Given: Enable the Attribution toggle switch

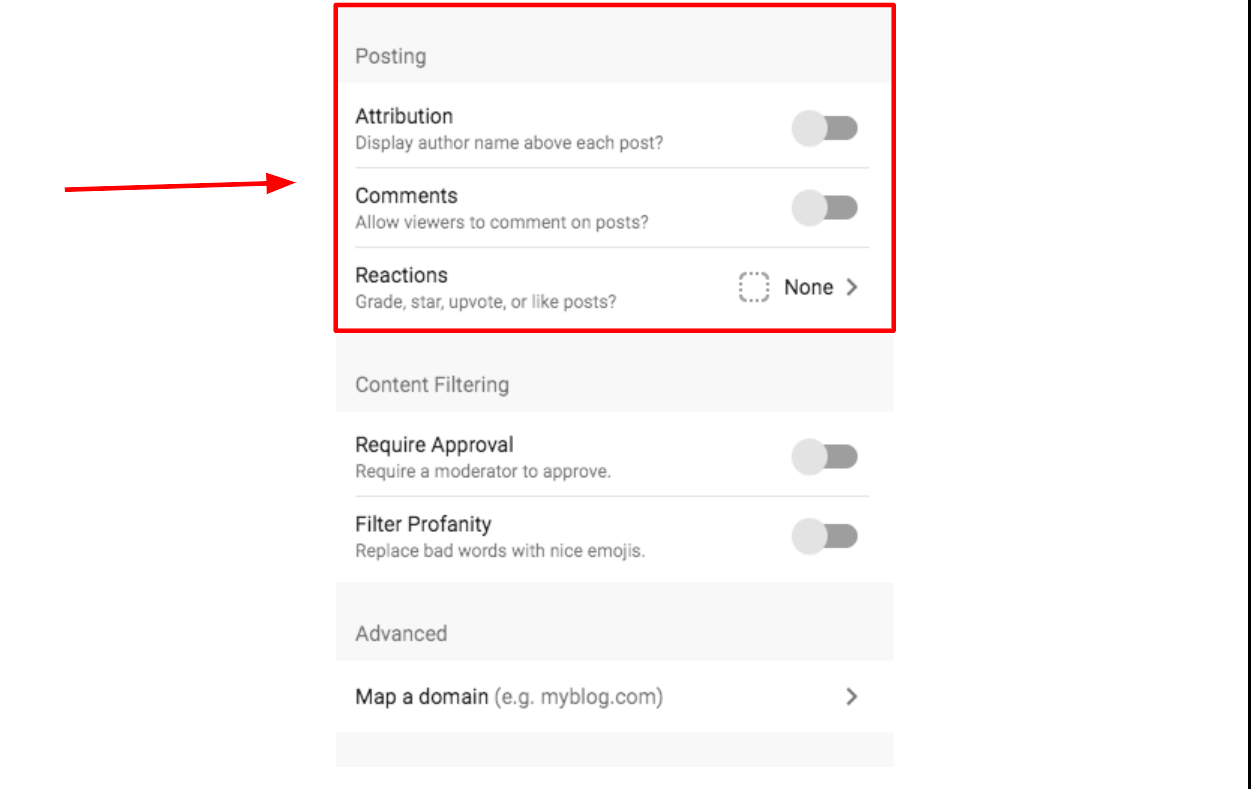Looking at the screenshot, I should (x=825, y=129).
